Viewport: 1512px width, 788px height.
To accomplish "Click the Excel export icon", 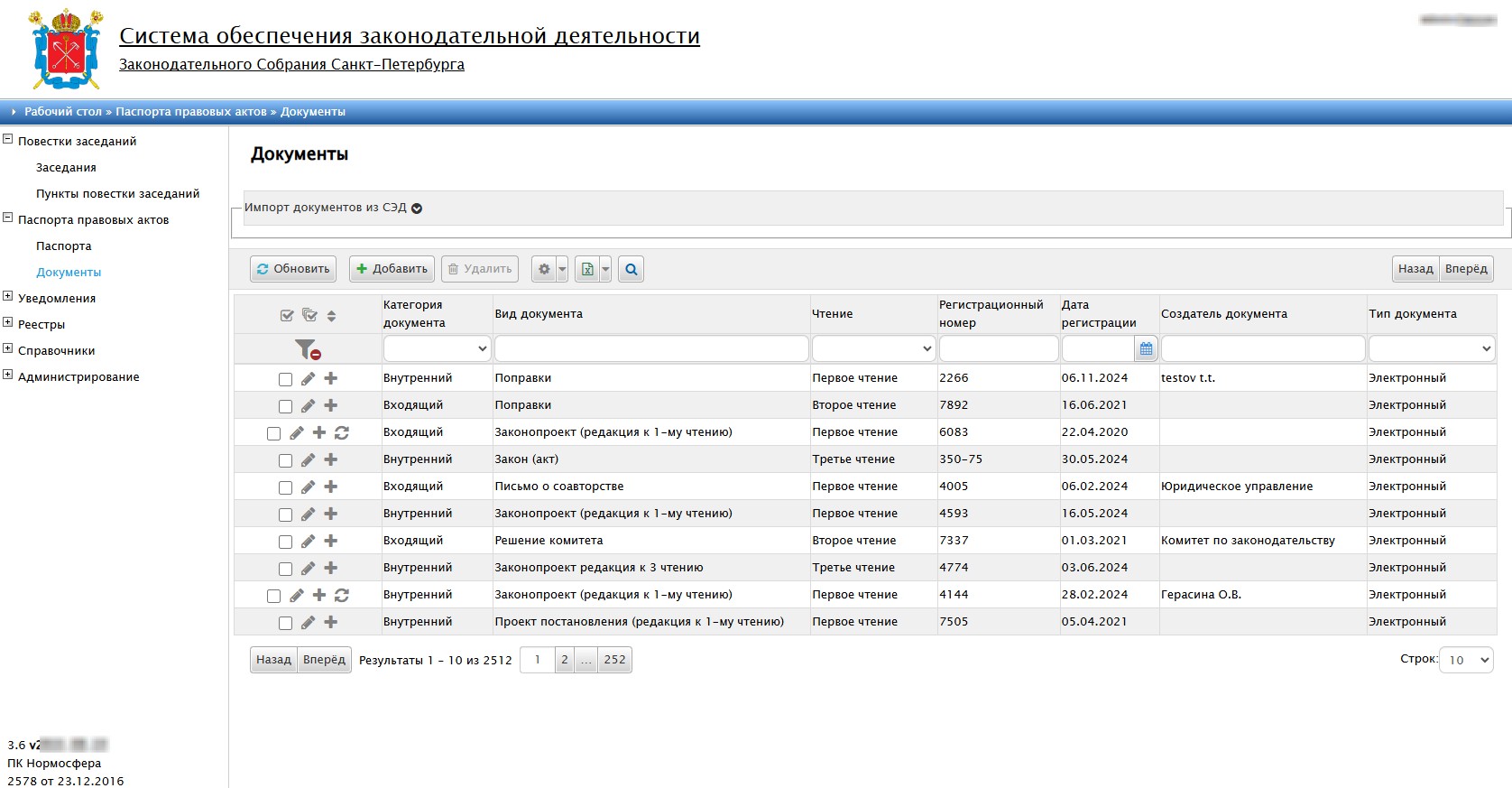I will 587,269.
